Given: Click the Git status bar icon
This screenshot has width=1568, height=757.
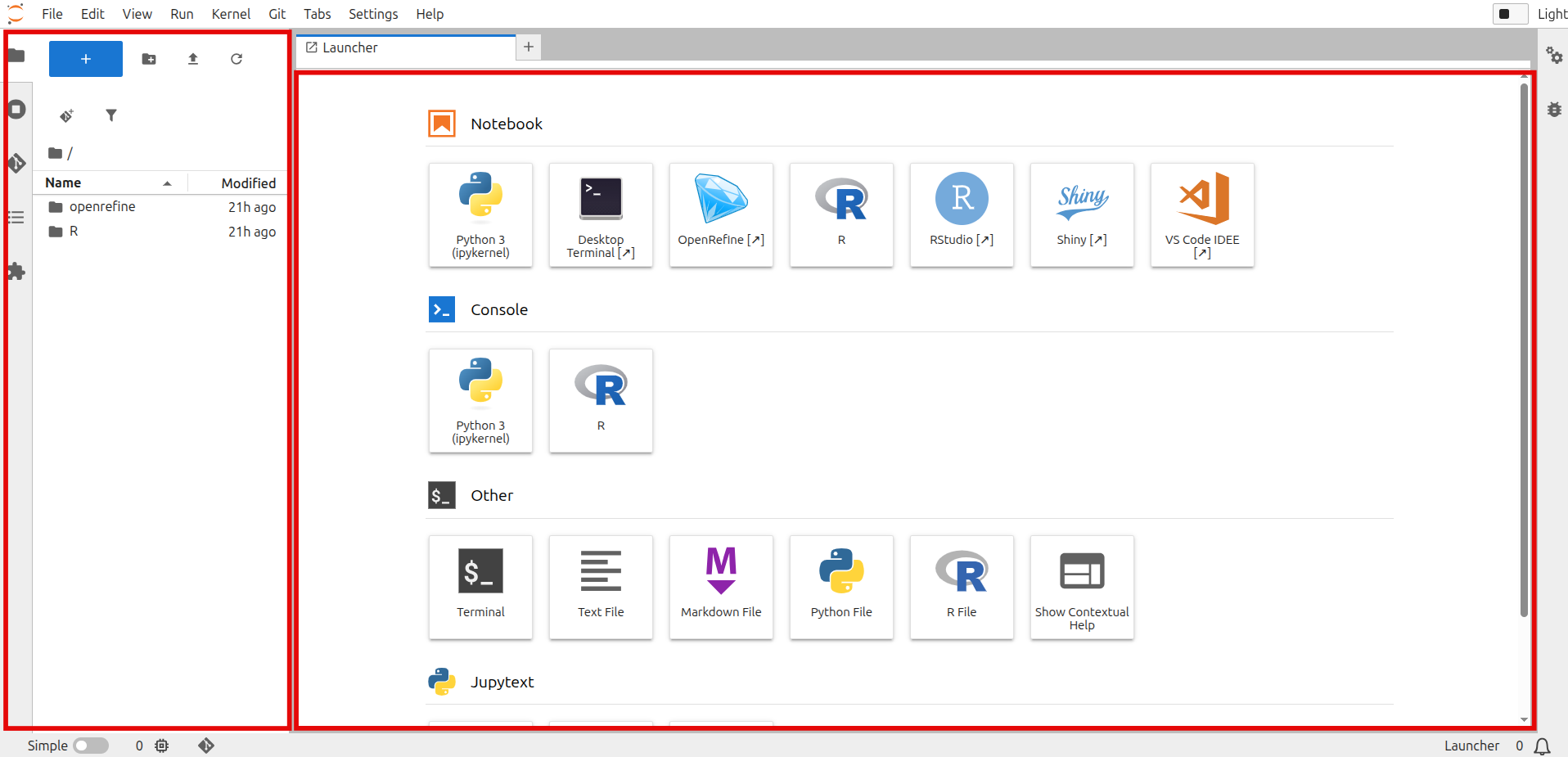Looking at the screenshot, I should [206, 746].
